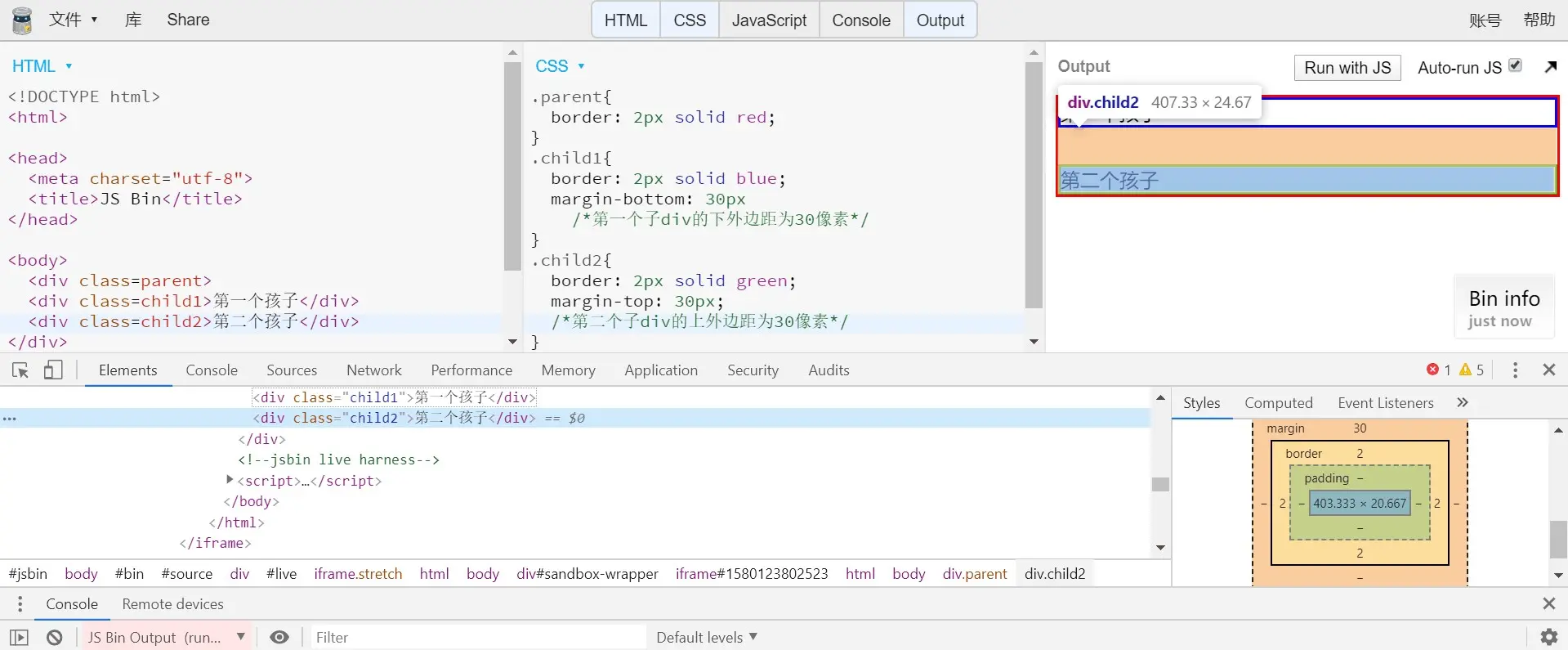Click the margin-top value 30 in box model
This screenshot has width=1568, height=650.
(x=1360, y=428)
